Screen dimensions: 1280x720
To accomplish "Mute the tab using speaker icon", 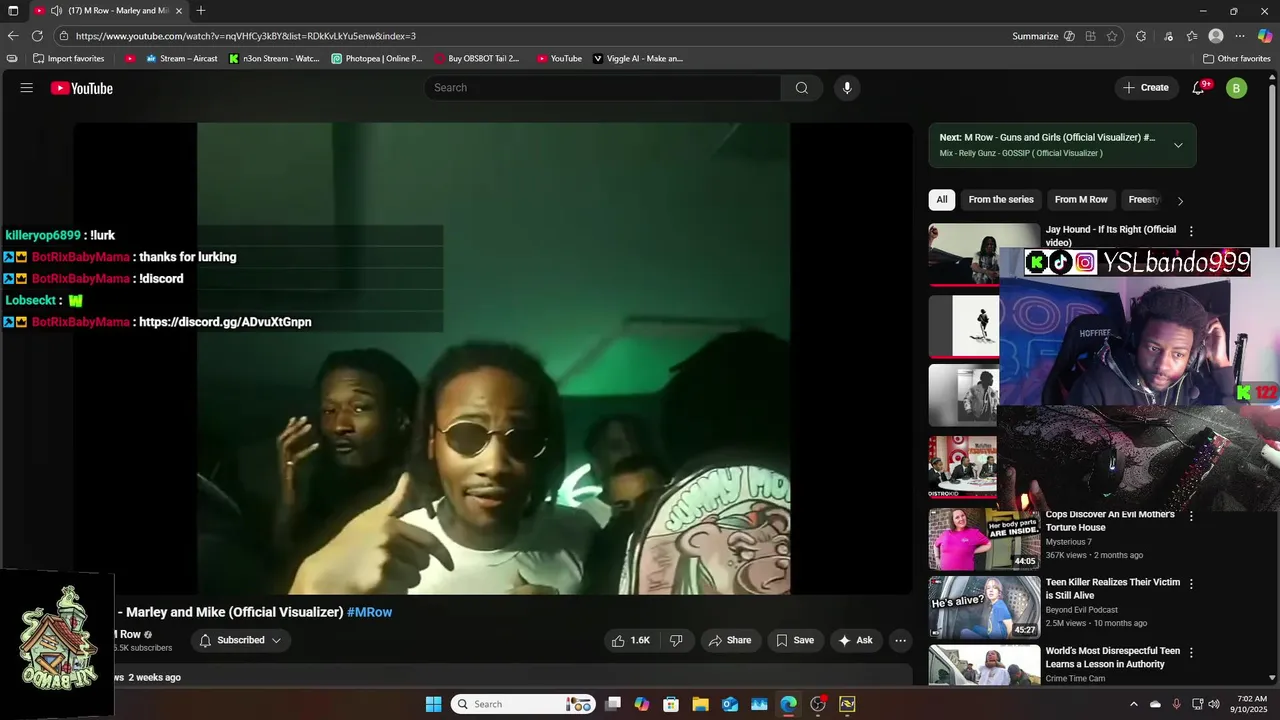I will [x=56, y=11].
